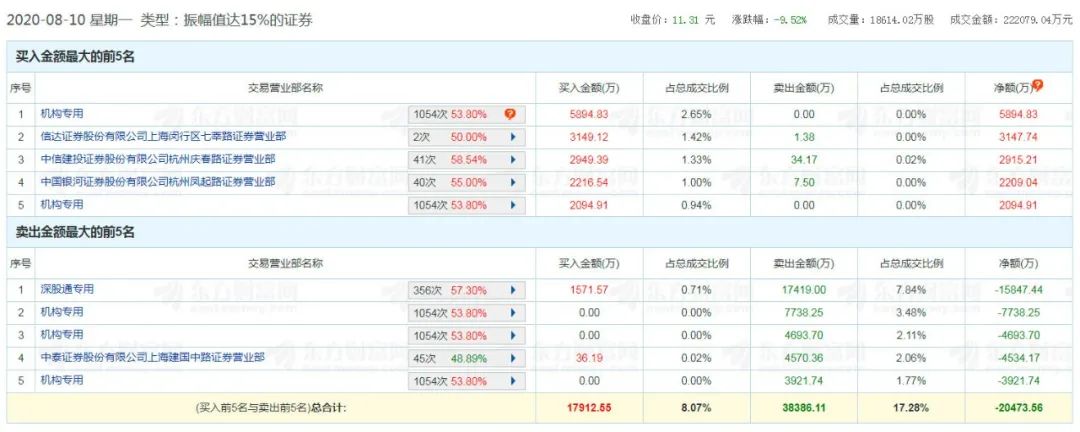Click the 45次 48.89% listing stats button
This screenshot has width=1080, height=432.
click(x=466, y=358)
